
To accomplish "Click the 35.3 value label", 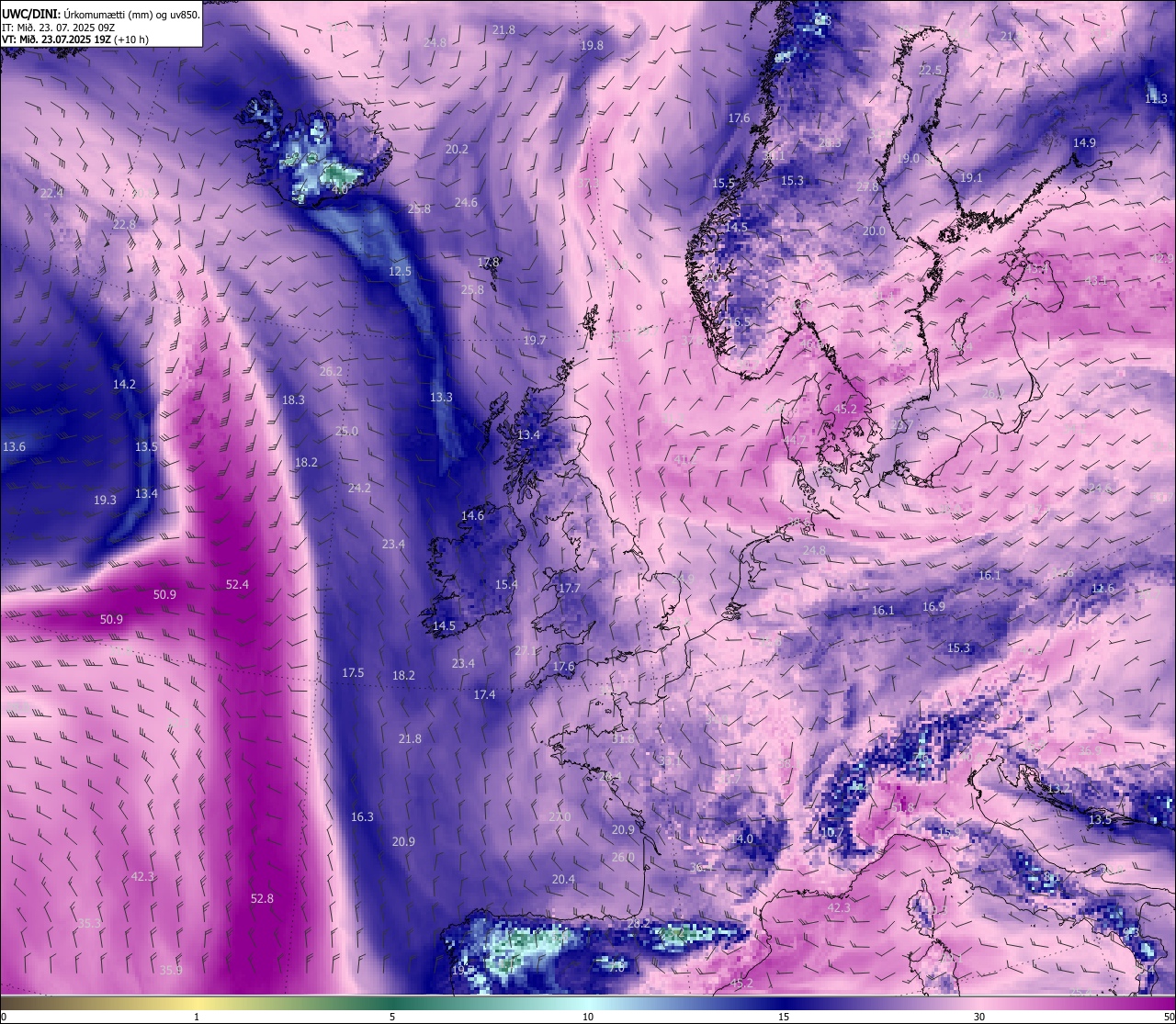I will pos(89,923).
